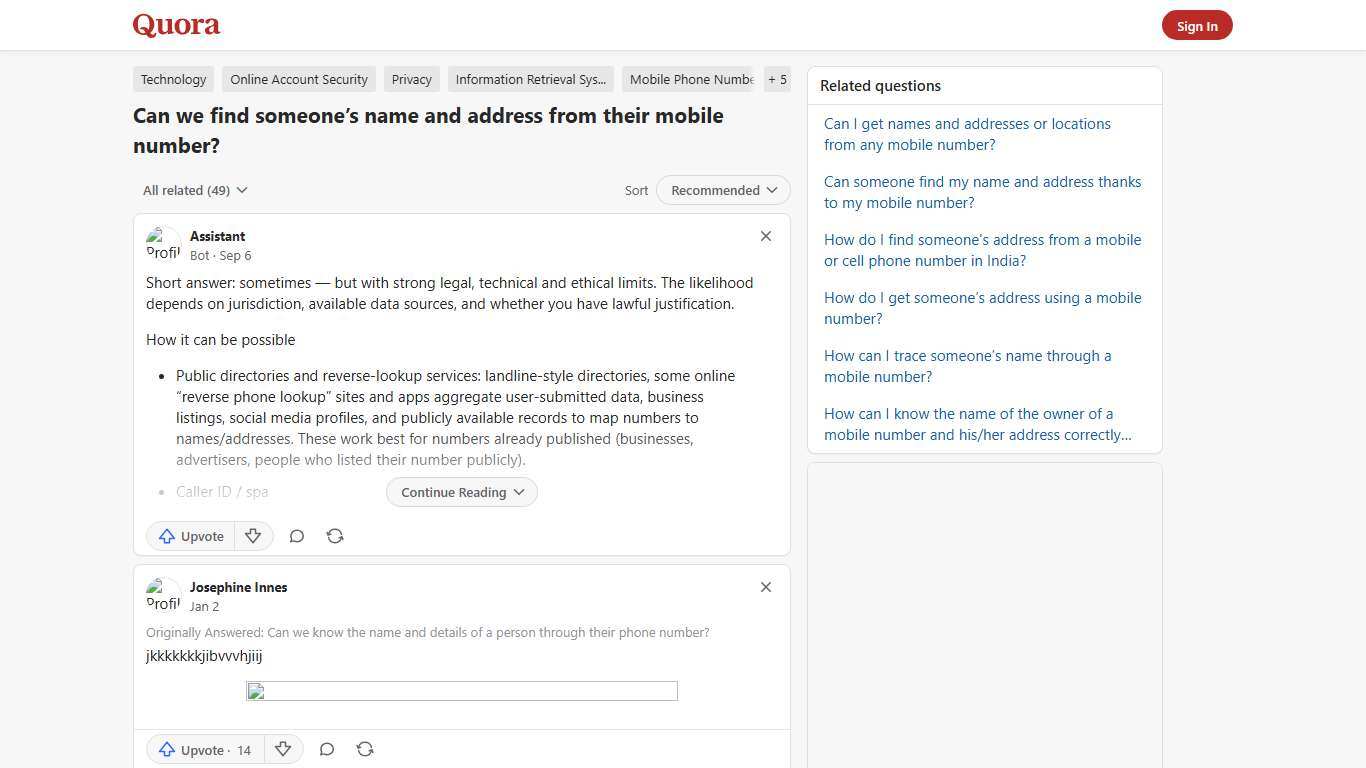Click the upvote arrow on Josephine's answer
1366x768 pixels.
point(167,749)
